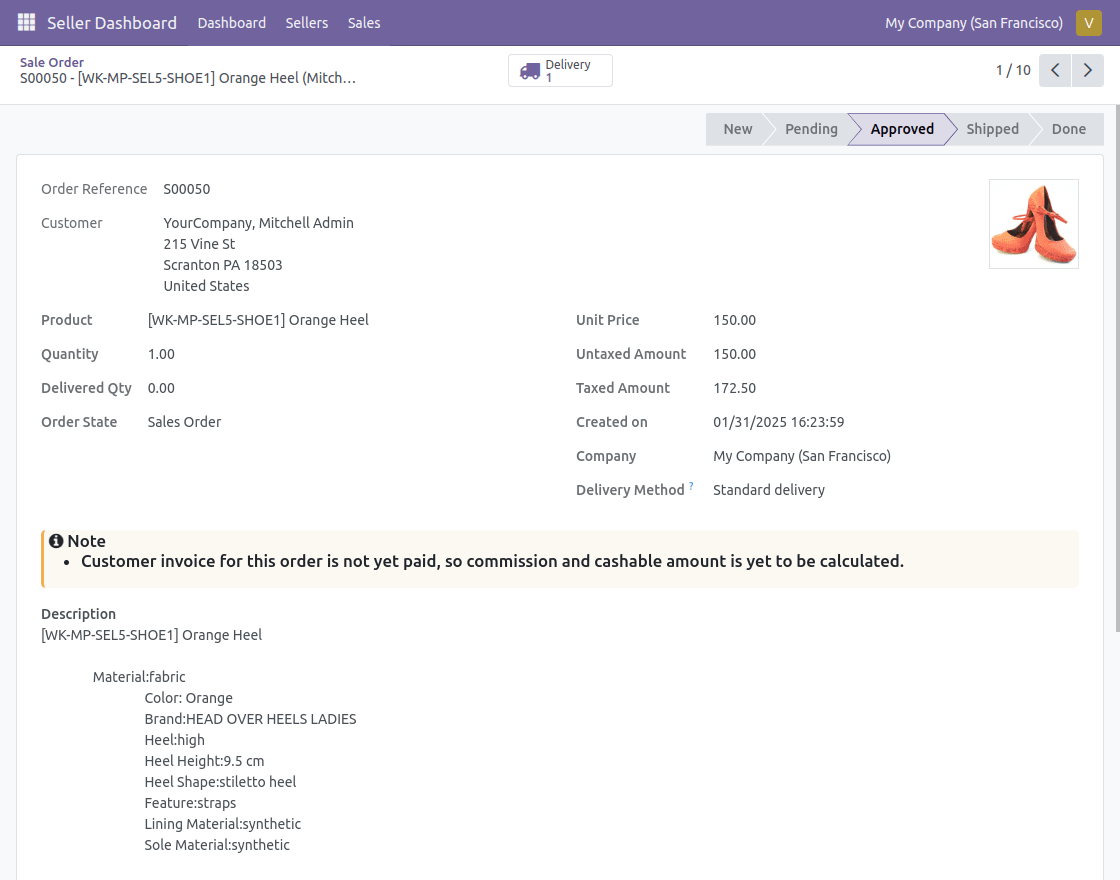Click the Approved stage
The width and height of the screenshot is (1120, 880).
pyautogui.click(x=902, y=129)
